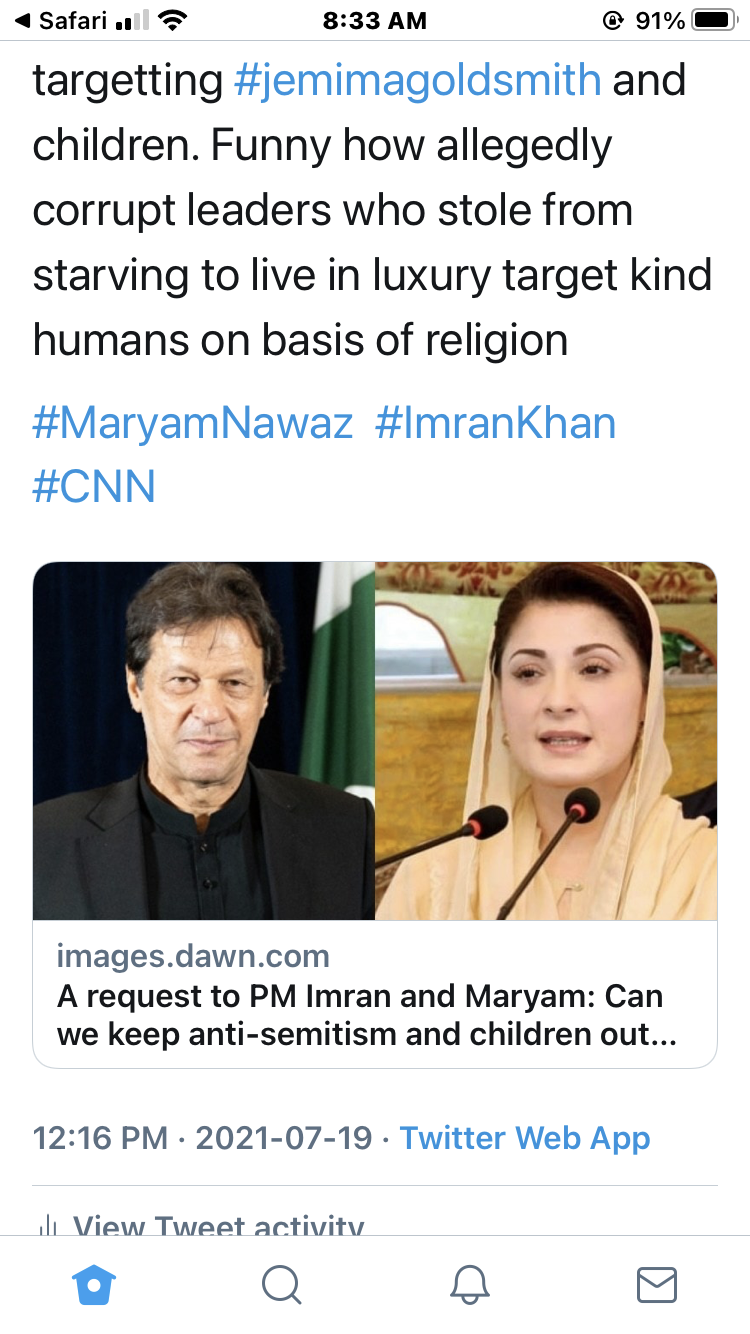Open the #jemimagoldsmith hashtag
The image size is (750, 1334).
[417, 81]
